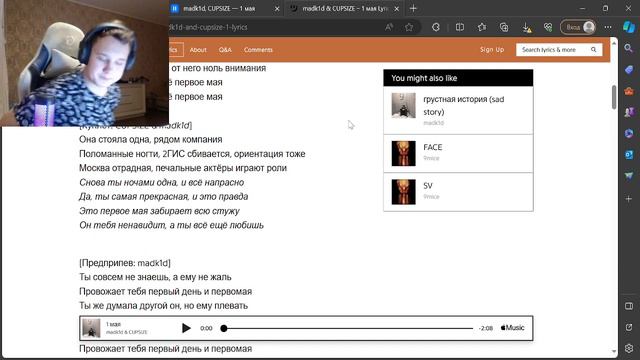The height and width of the screenshot is (360, 640).
Task: Open the sidebar Outlook icon
Action: [629, 155]
